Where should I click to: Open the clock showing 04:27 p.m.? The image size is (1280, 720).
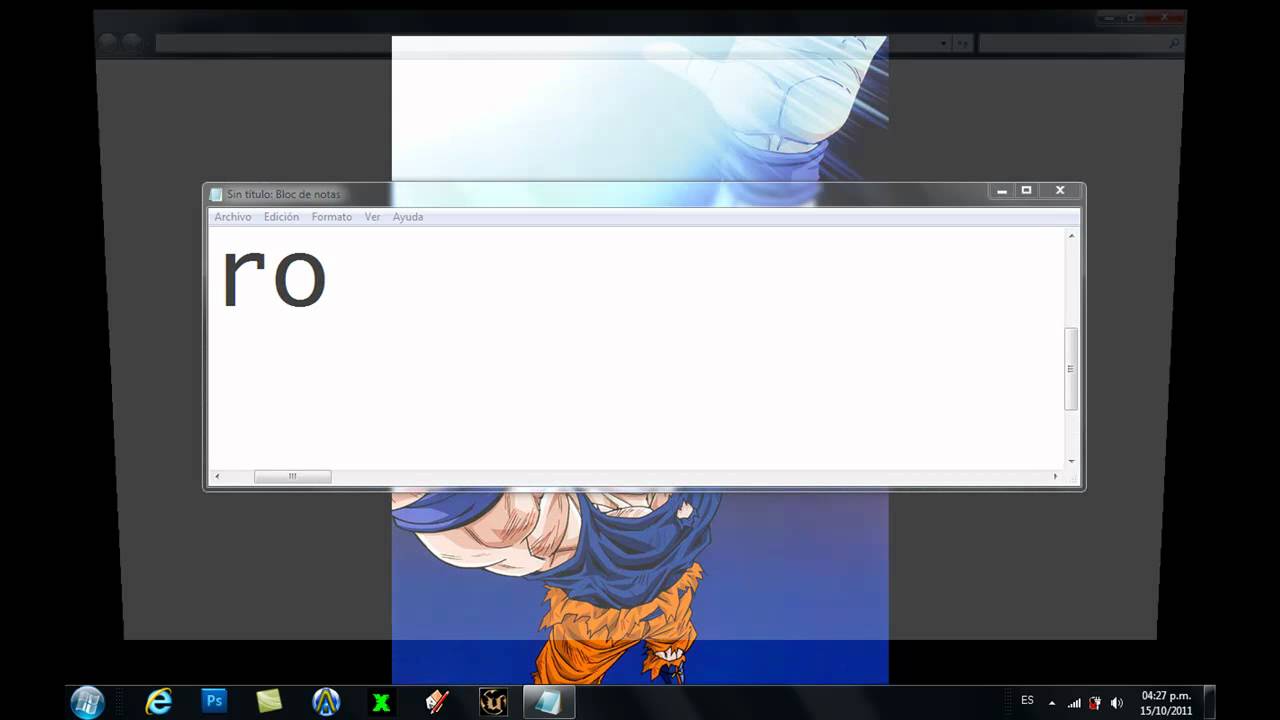pyautogui.click(x=1166, y=703)
